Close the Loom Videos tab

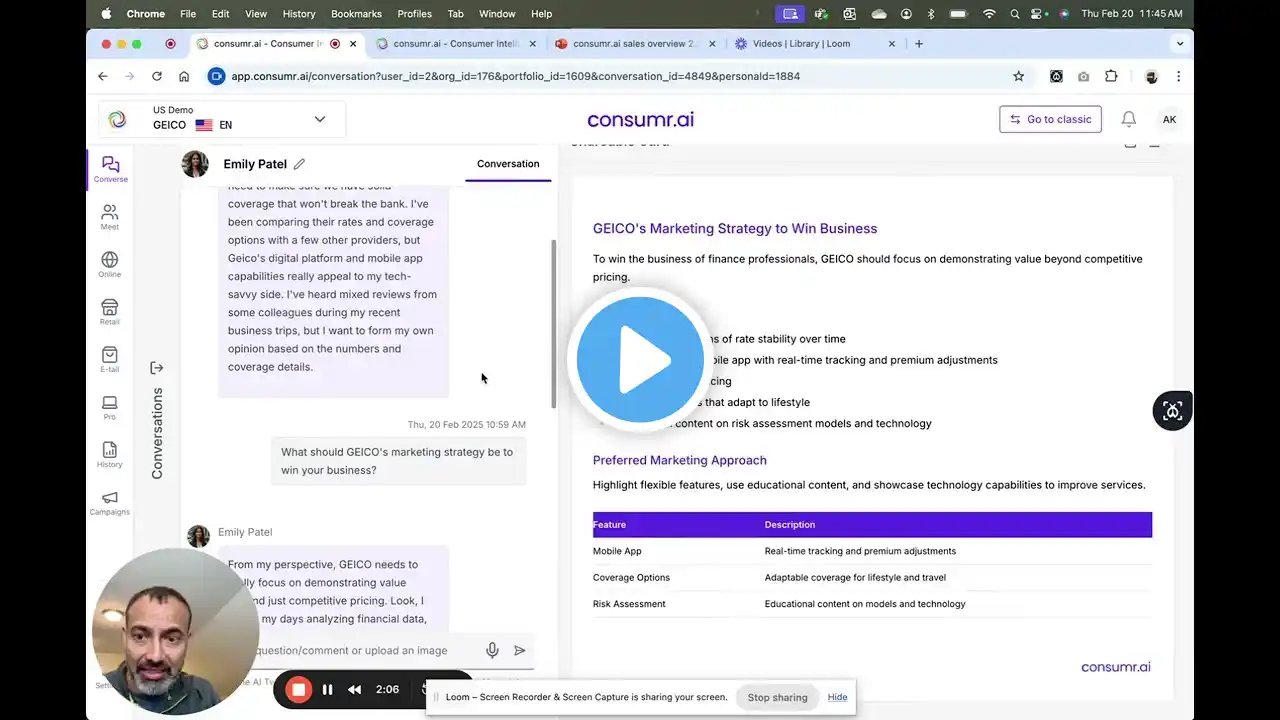click(x=892, y=44)
